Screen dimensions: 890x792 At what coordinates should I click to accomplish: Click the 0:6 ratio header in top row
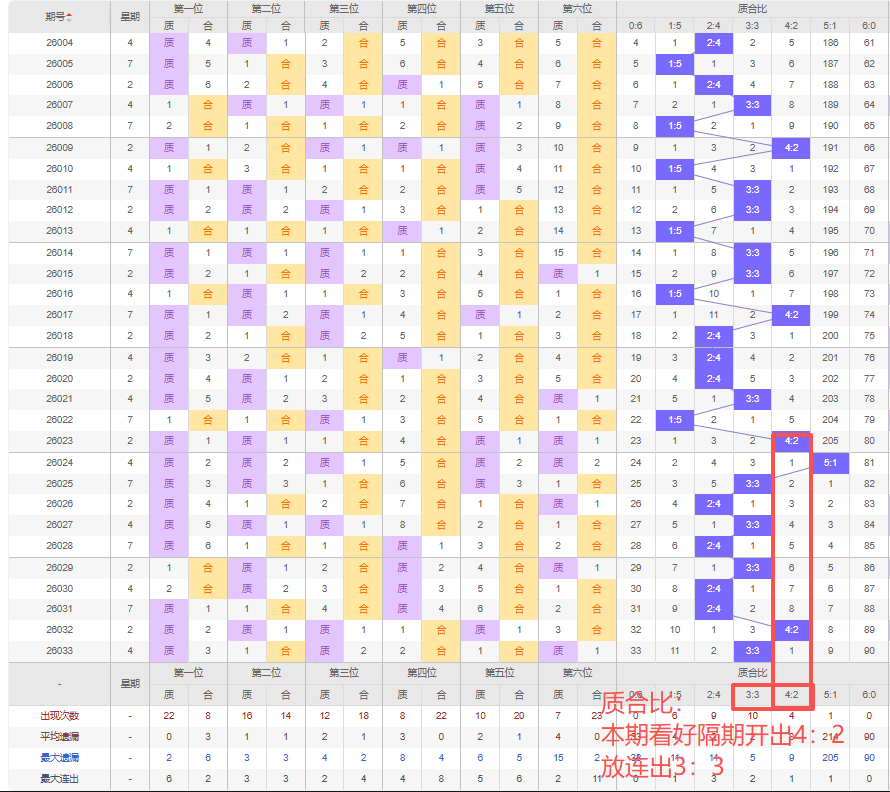click(636, 26)
